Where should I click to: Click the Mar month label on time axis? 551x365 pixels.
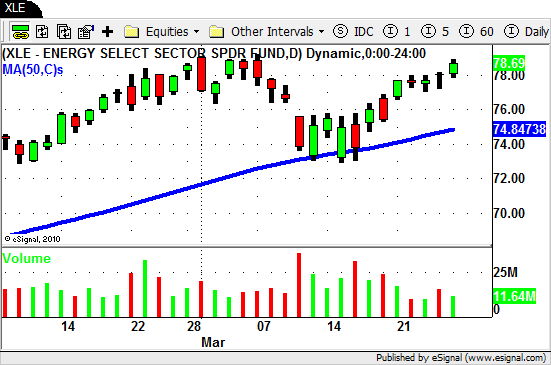(213, 342)
